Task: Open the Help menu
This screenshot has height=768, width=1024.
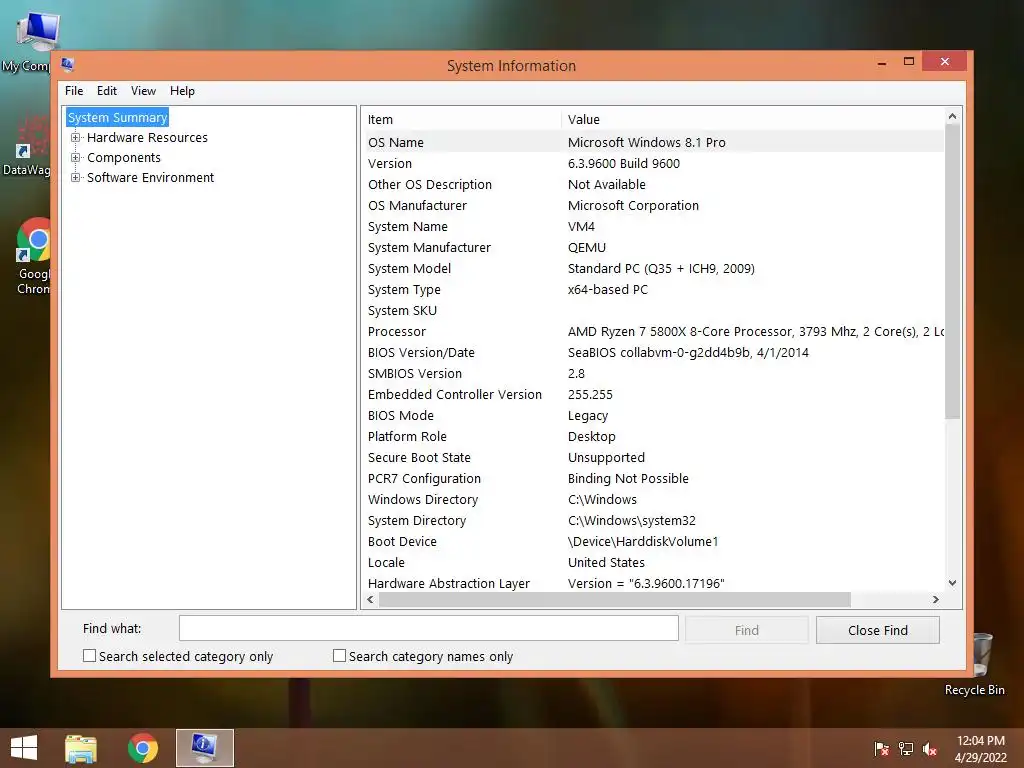Action: point(182,91)
